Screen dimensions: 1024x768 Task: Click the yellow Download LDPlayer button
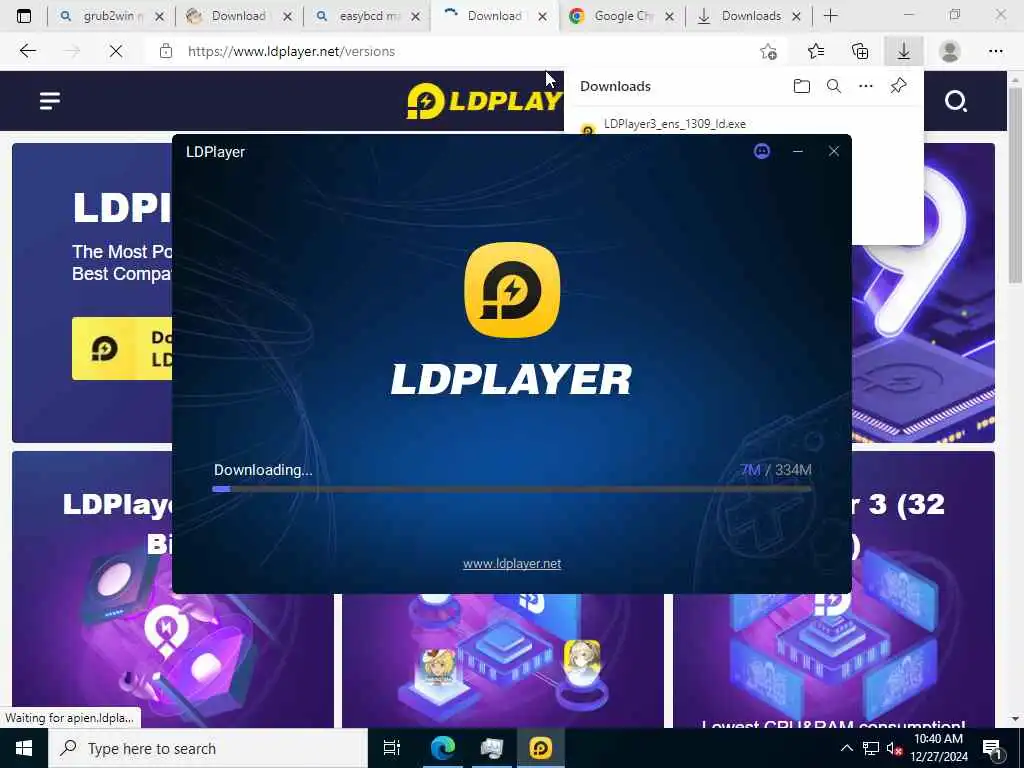[122, 348]
